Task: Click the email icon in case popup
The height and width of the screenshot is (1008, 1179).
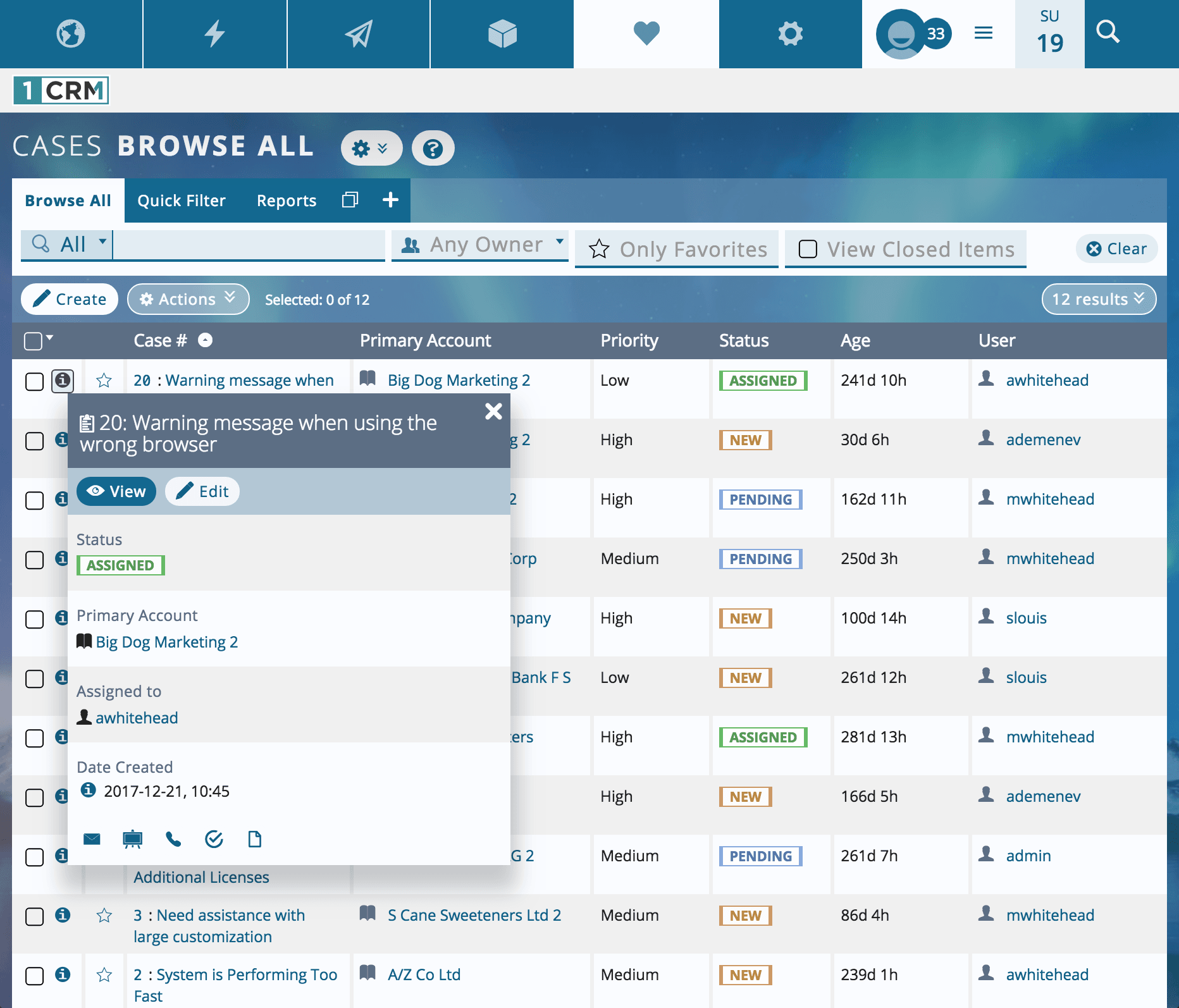Action: tap(92, 839)
